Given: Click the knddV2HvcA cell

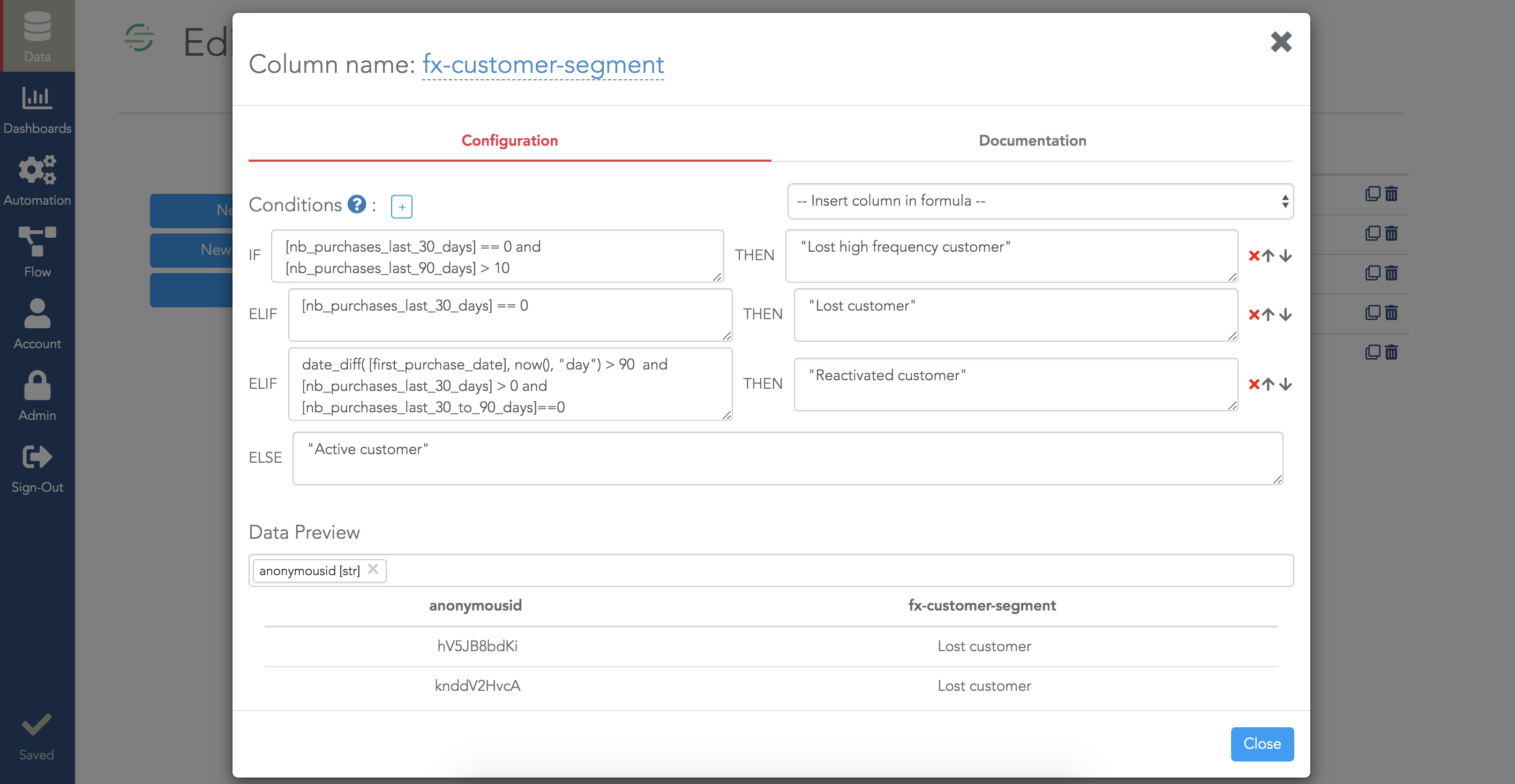Looking at the screenshot, I should point(477,686).
